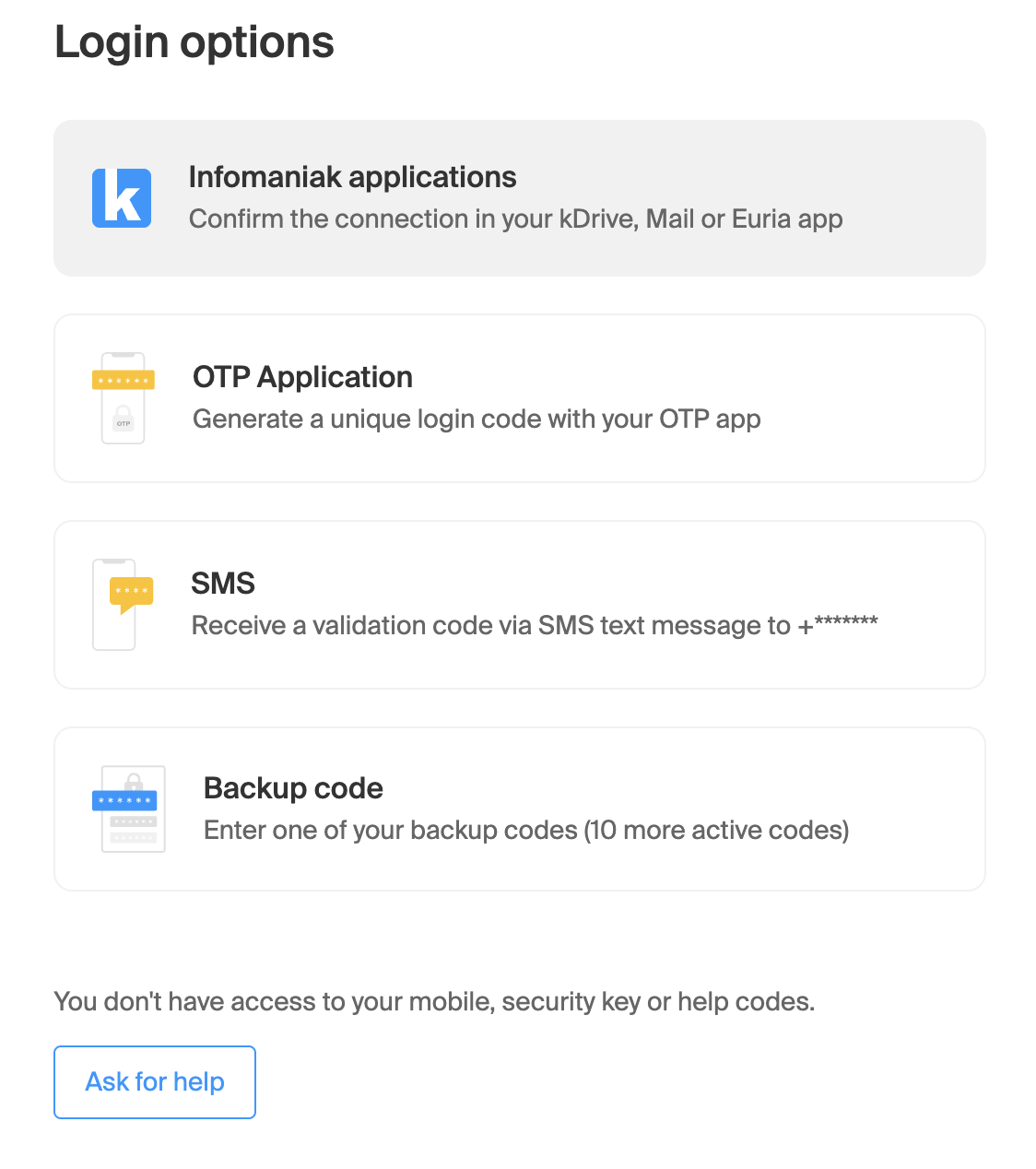
Task: Open the Backup code title
Action: pyautogui.click(x=293, y=788)
